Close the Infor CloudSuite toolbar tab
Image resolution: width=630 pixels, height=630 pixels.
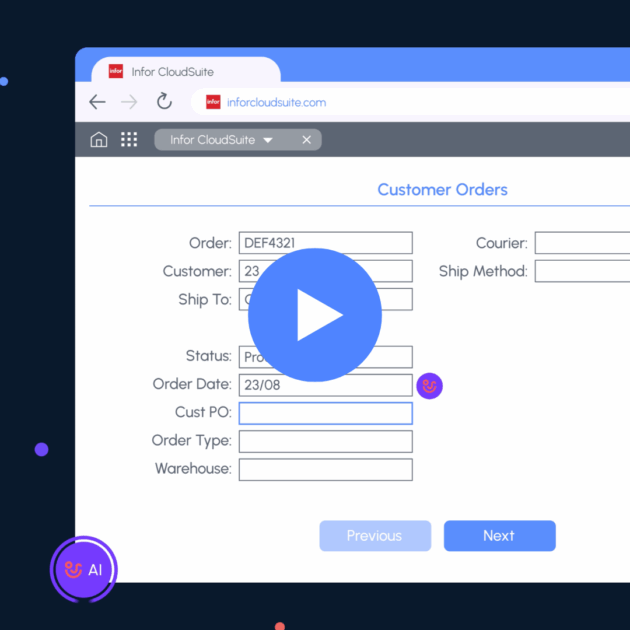coord(307,140)
